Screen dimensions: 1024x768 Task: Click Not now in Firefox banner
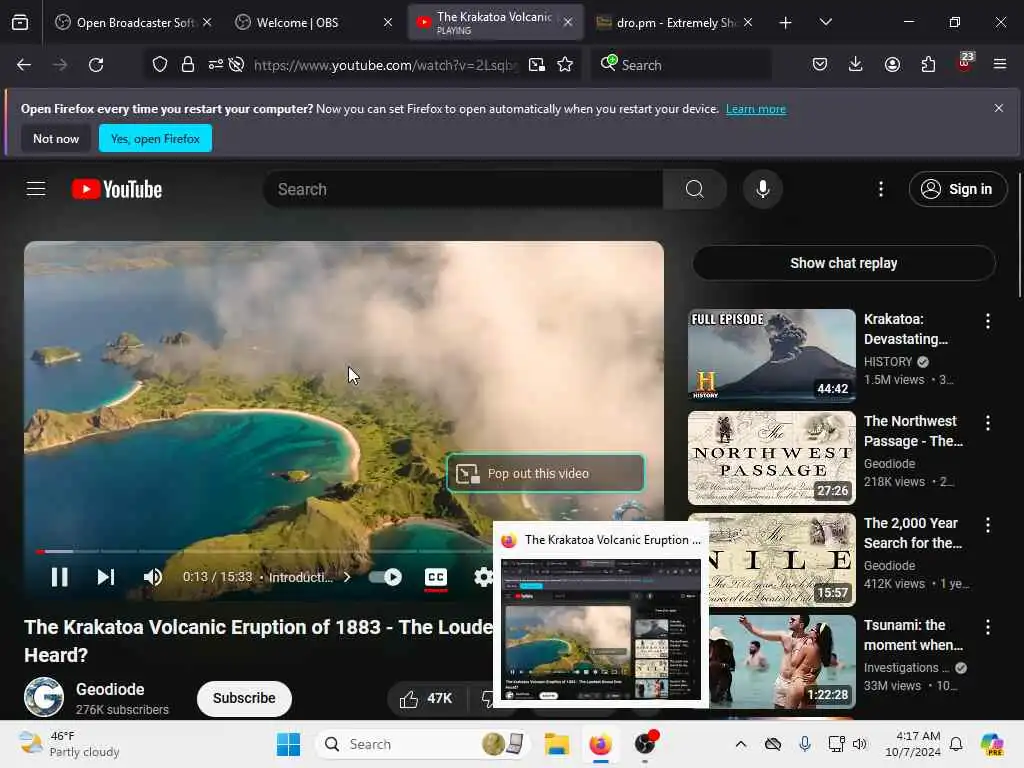point(56,138)
